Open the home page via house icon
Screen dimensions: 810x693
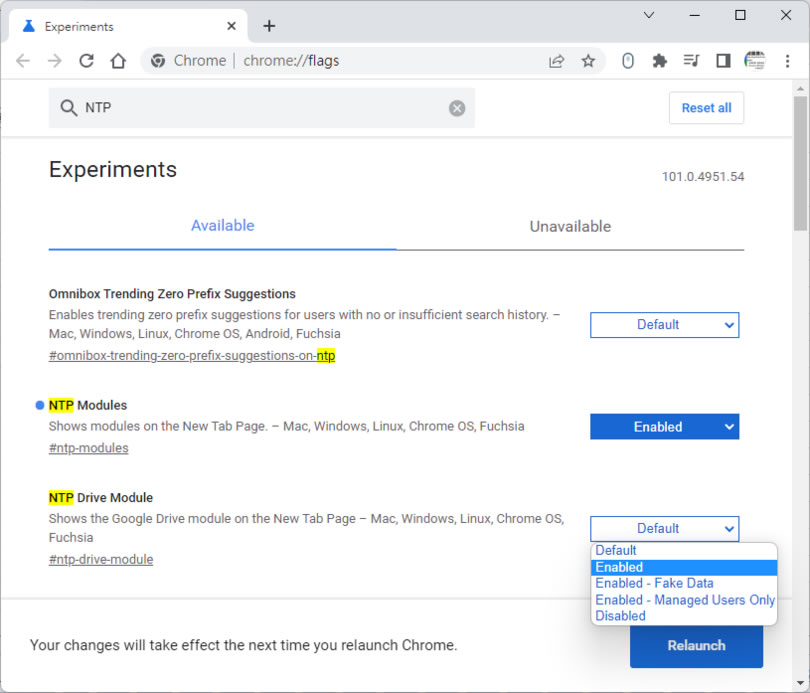(x=118, y=61)
